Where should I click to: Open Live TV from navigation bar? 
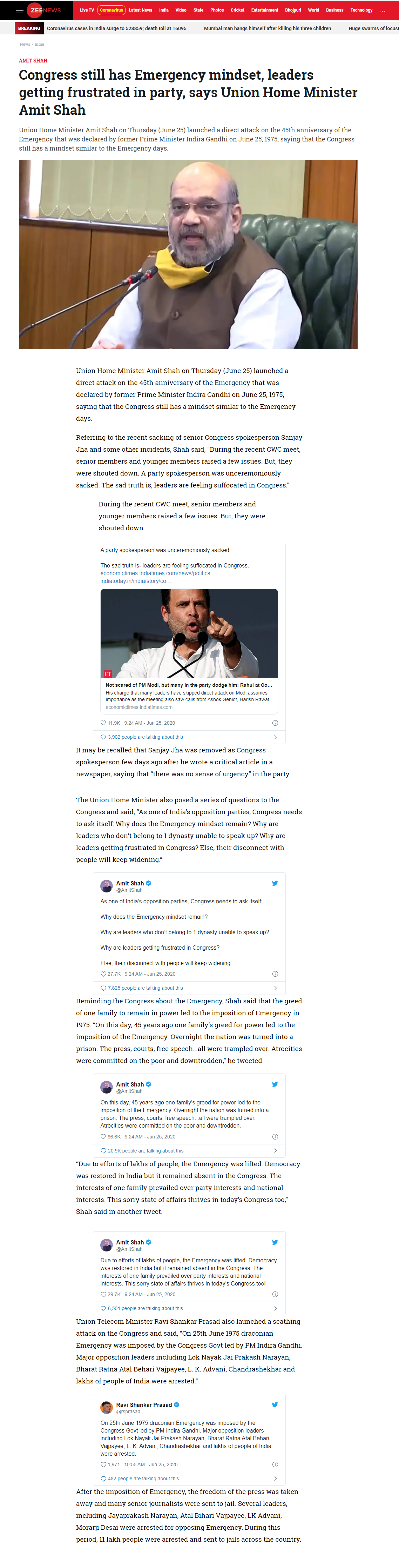click(x=87, y=10)
